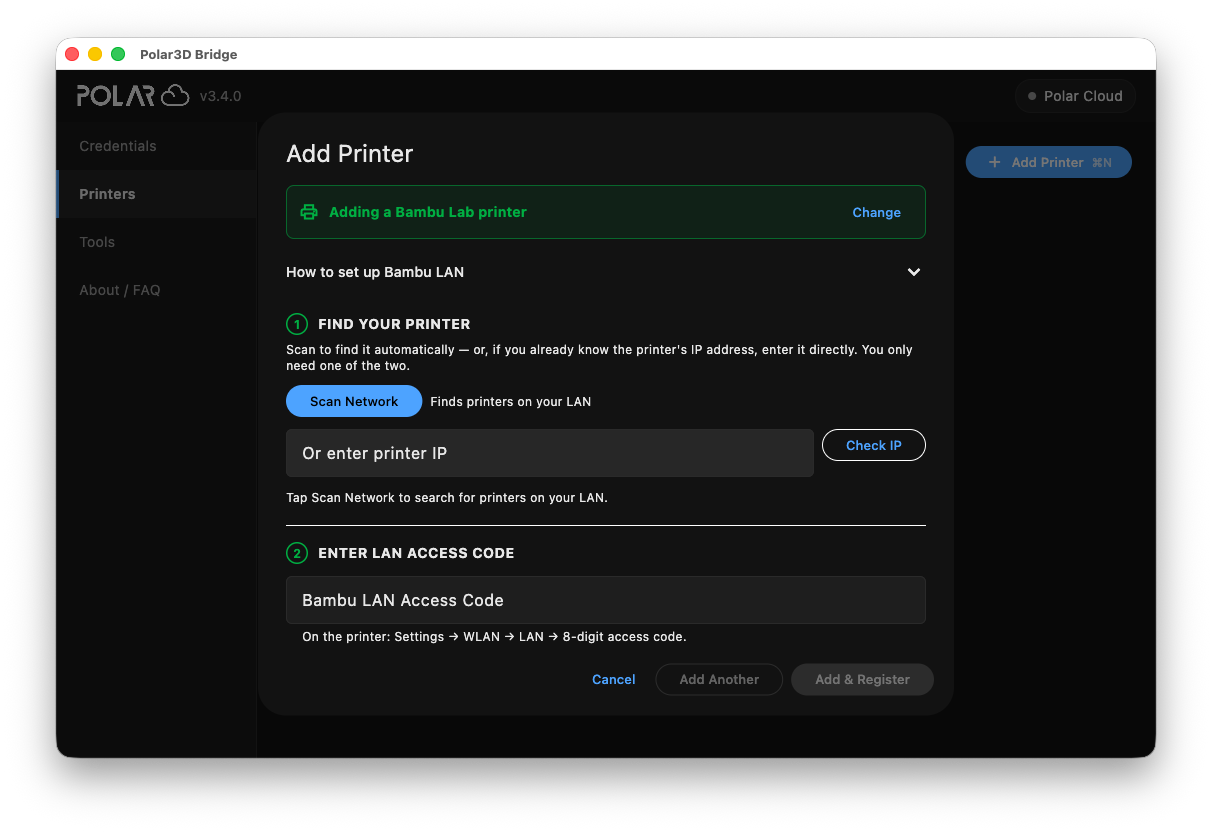Screen dimensions: 1212x832
Task: Click the 'Tap Scan Network to search' hint text
Action: click(x=447, y=497)
